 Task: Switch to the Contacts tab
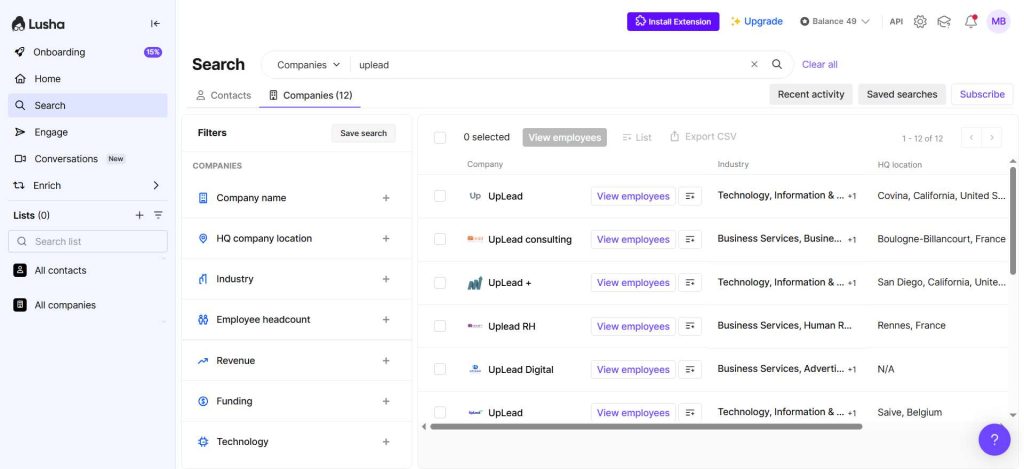tap(224, 95)
